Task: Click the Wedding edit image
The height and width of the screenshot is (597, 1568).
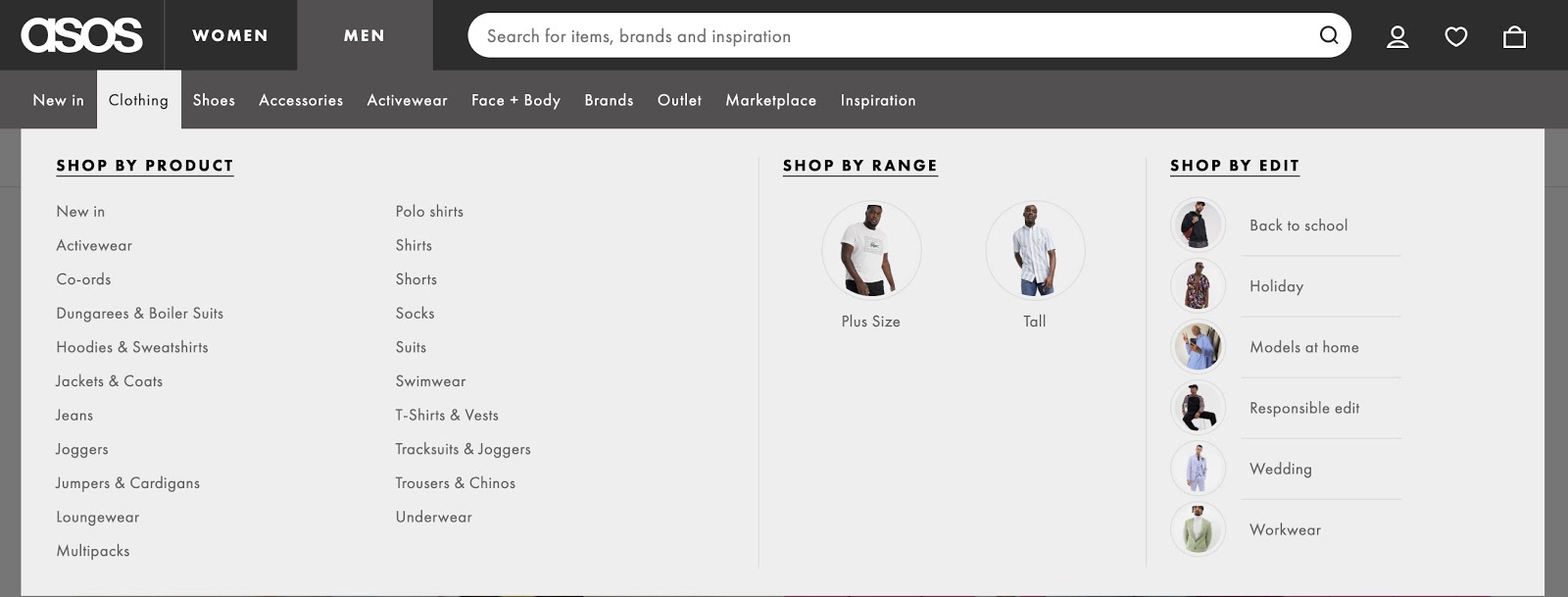Action: click(x=1198, y=469)
